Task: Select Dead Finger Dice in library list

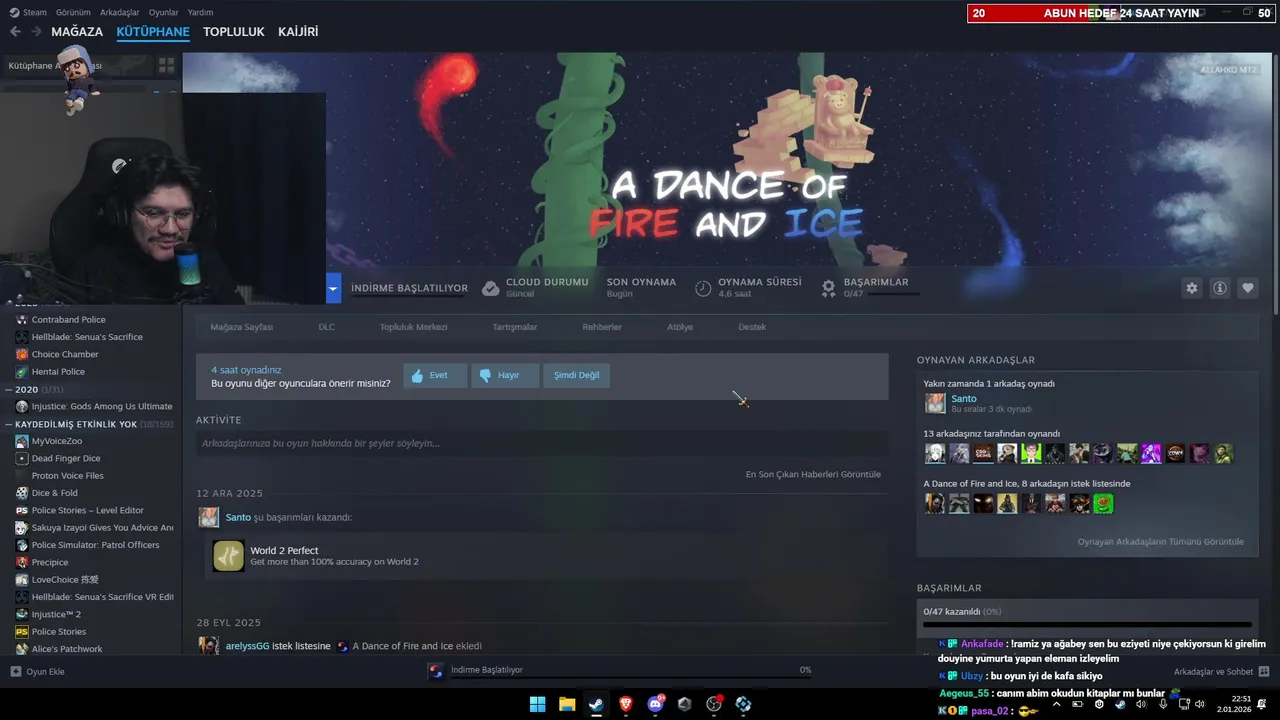Action: [x=66, y=458]
